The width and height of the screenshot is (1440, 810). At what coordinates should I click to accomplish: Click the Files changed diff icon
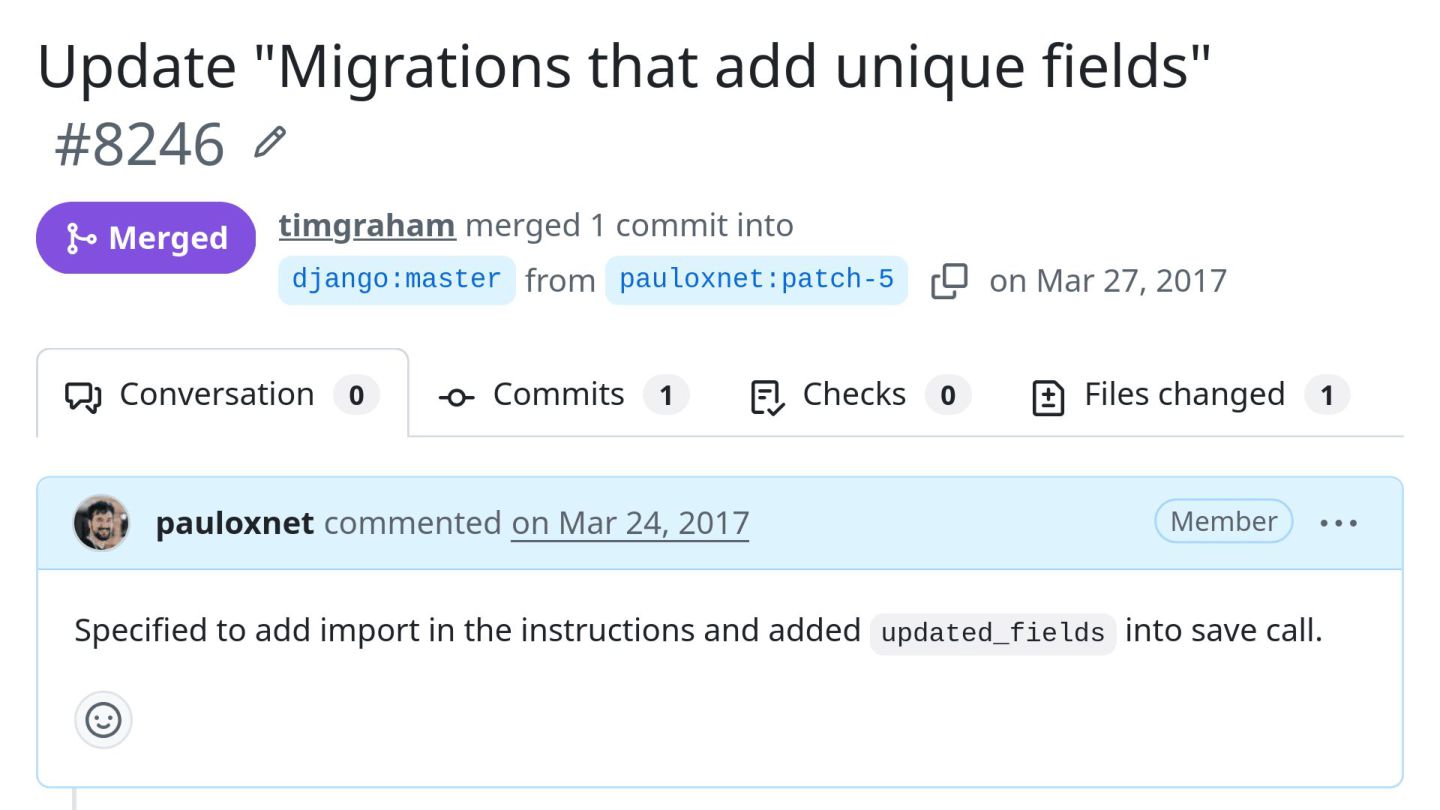pos(1047,397)
